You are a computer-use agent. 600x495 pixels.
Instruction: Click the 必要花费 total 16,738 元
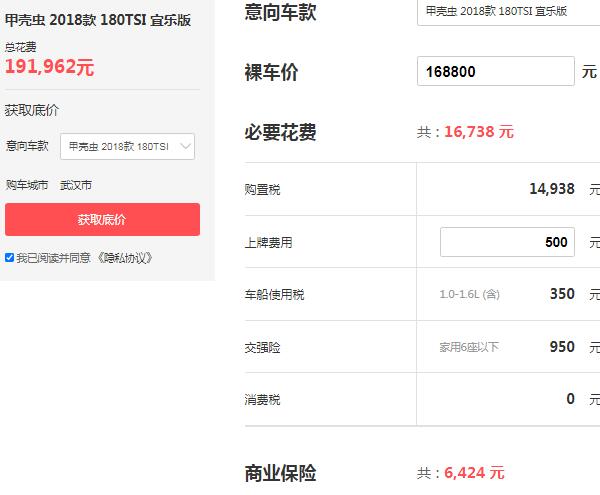pos(479,132)
